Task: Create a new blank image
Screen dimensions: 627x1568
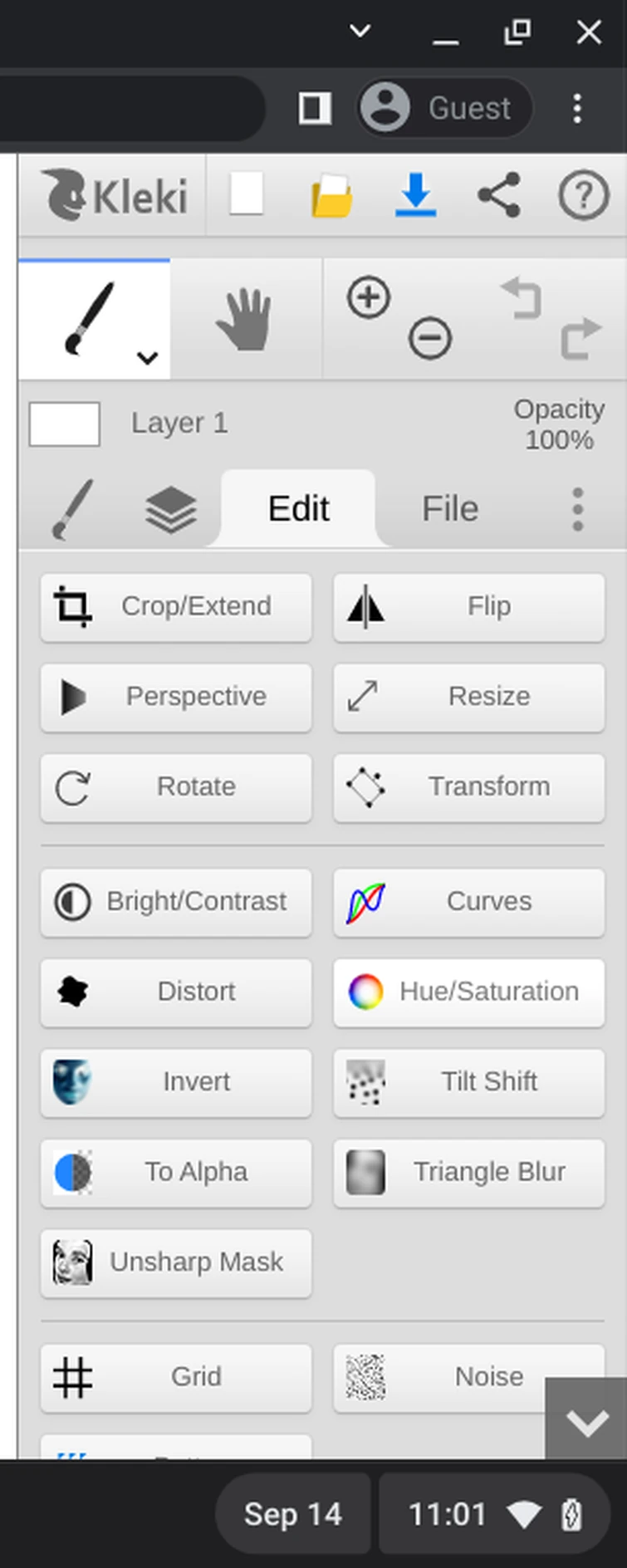Action: coord(247,196)
